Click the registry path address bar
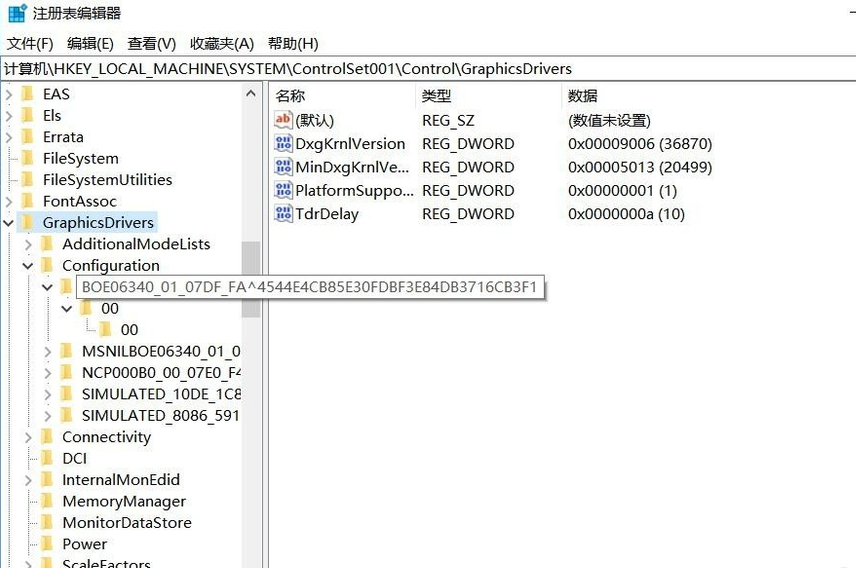This screenshot has height=568, width=856. tap(428, 69)
